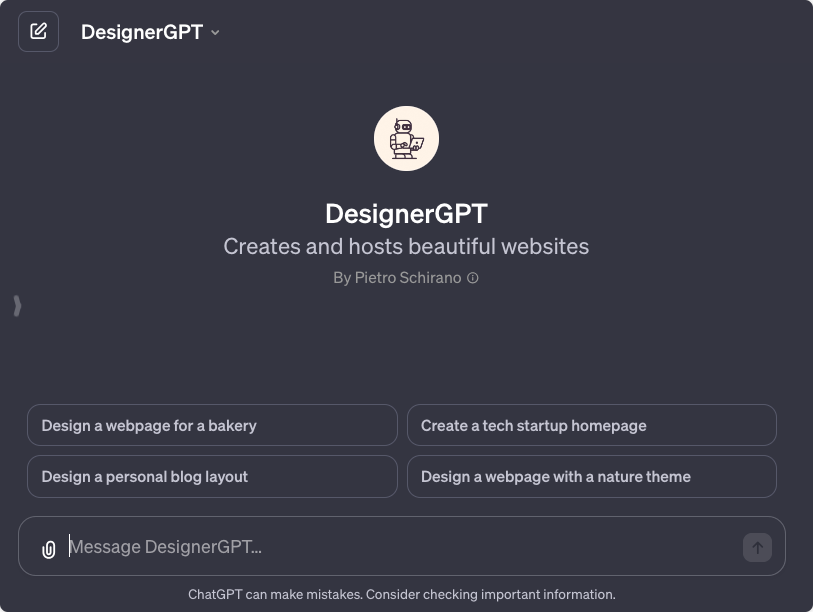Focus the "Message DesignerGPT..." placeholder text
The image size is (813, 612).
click(x=166, y=547)
